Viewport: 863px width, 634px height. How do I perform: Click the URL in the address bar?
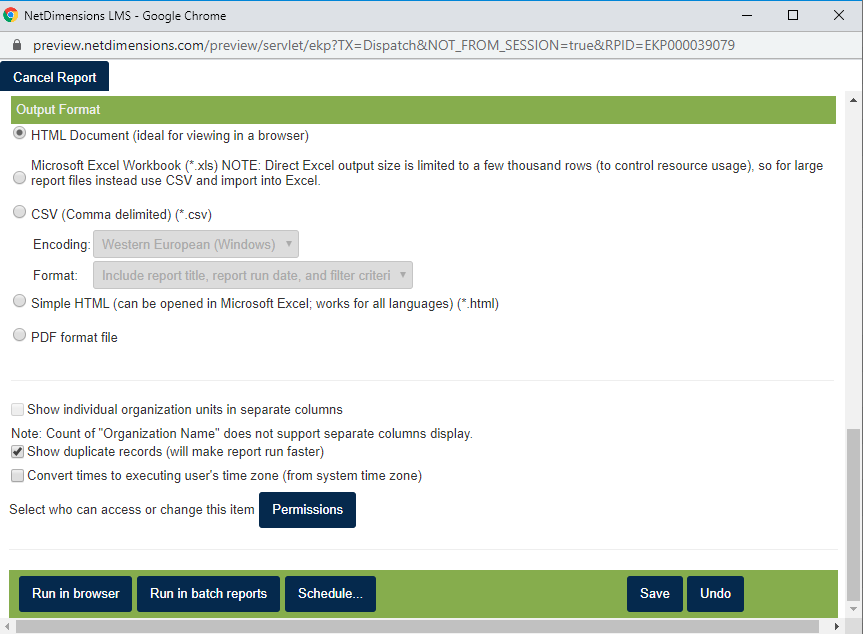click(384, 45)
